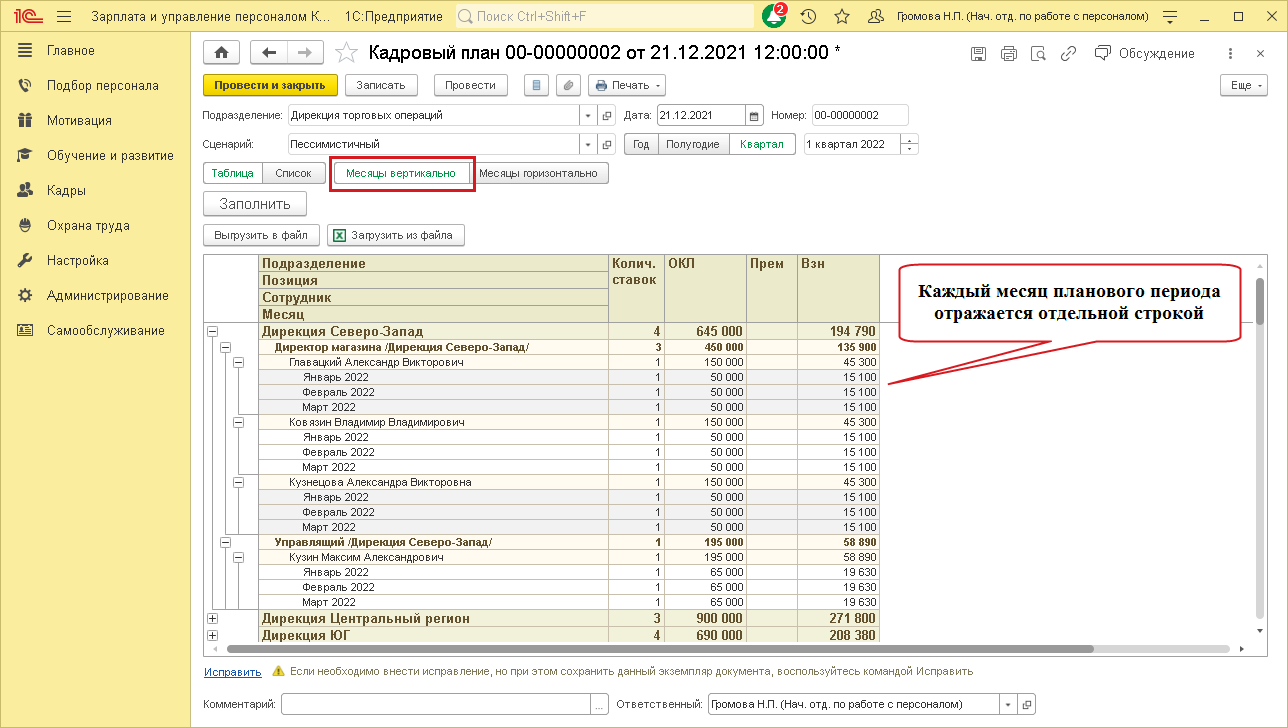Click the notifications bell icon

point(774,16)
